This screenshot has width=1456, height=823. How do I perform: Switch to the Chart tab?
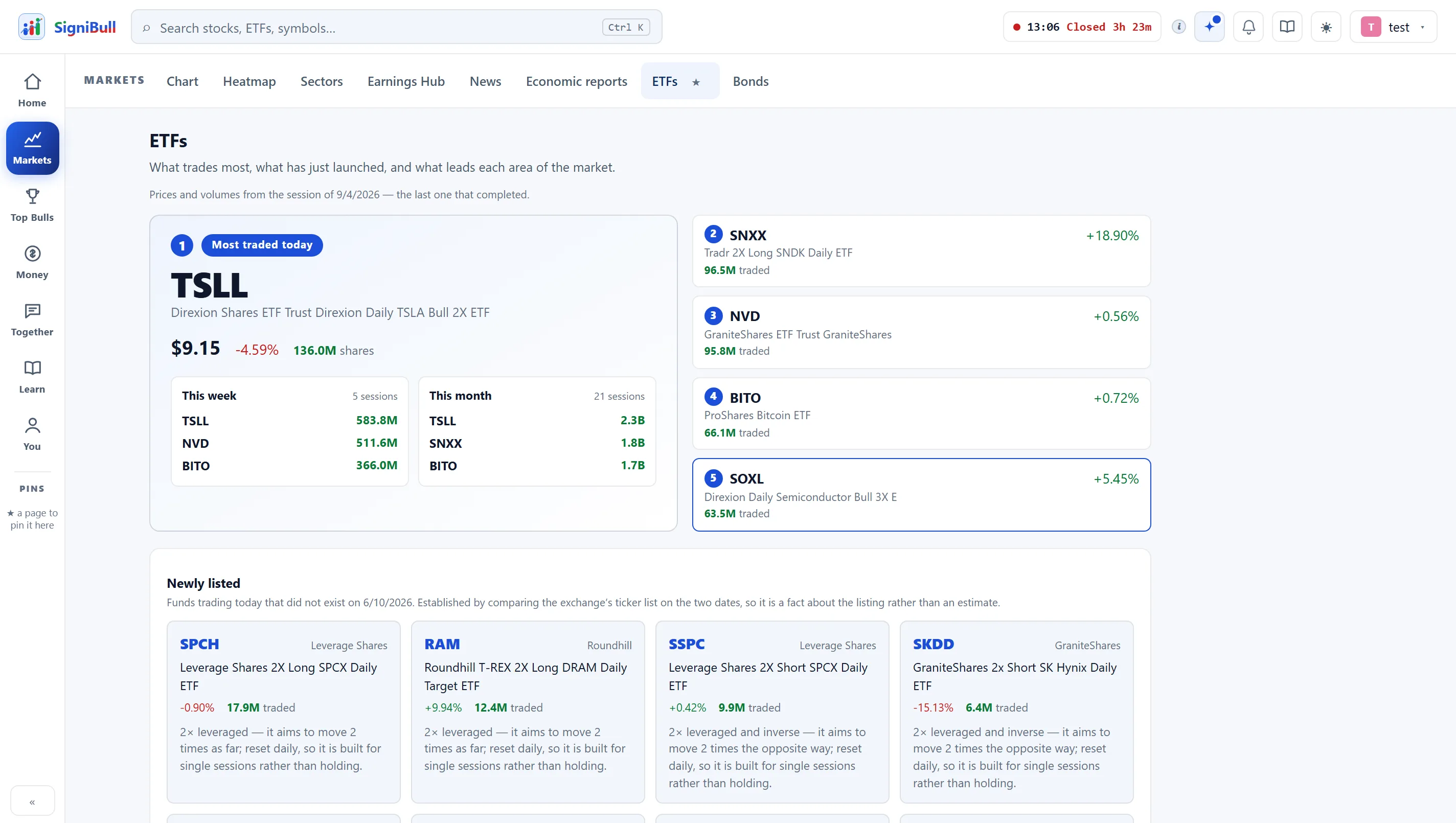[x=182, y=81]
